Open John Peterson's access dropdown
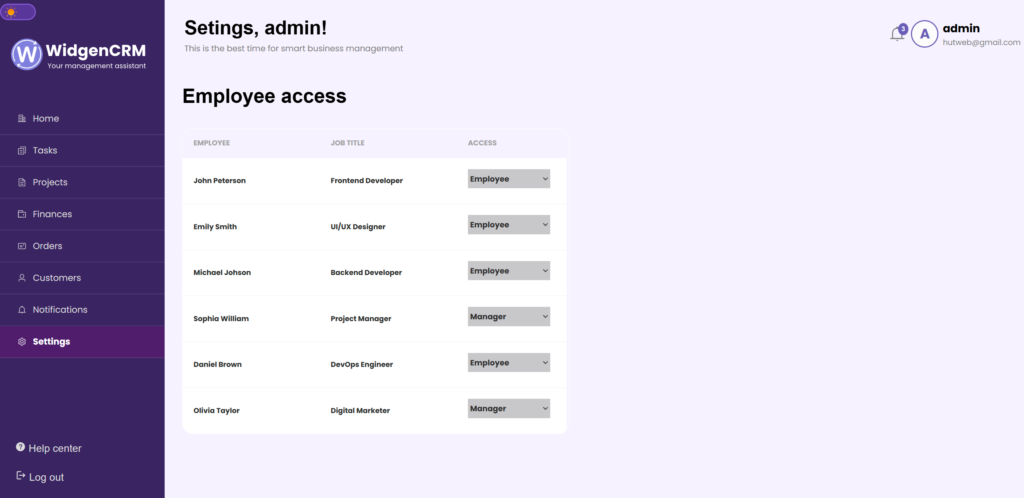The image size is (1024, 498). pos(509,179)
